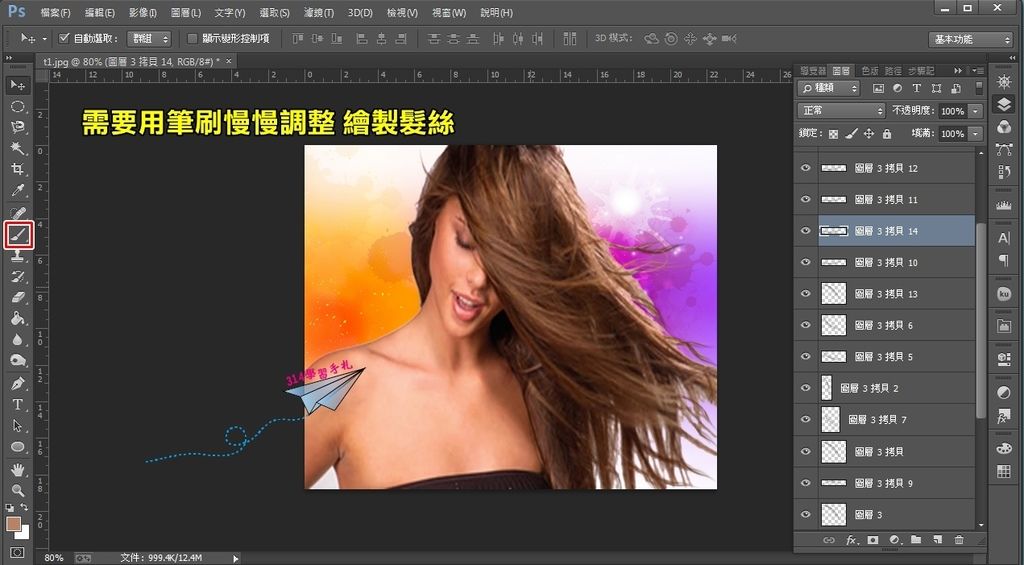Image resolution: width=1024 pixels, height=565 pixels.
Task: Select the Eraser tool
Action: (x=18, y=298)
